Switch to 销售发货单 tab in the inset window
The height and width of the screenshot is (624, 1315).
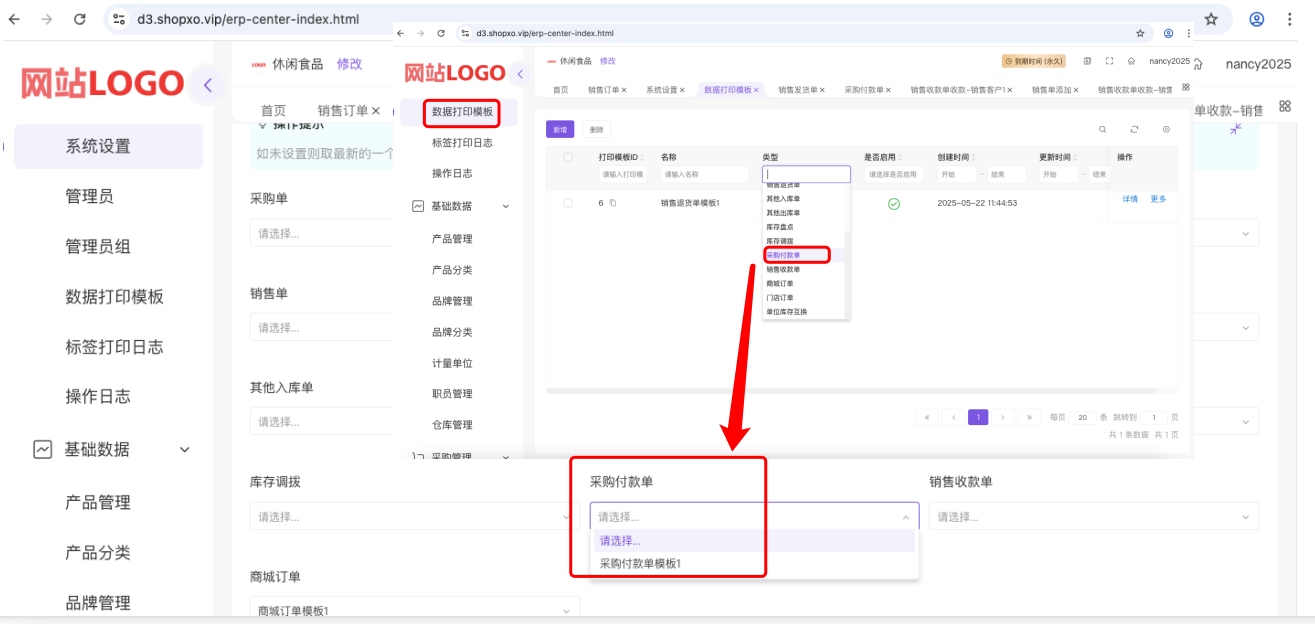797,89
